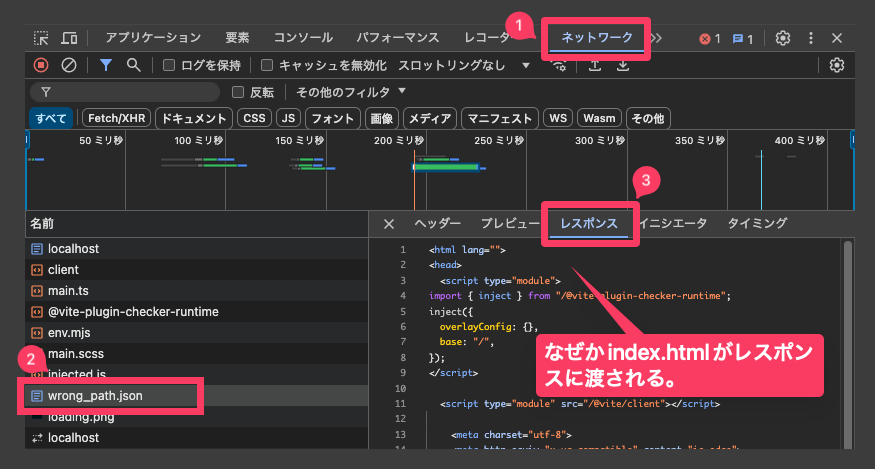Focus the filter text field
The image size is (875, 469).
click(x=125, y=92)
